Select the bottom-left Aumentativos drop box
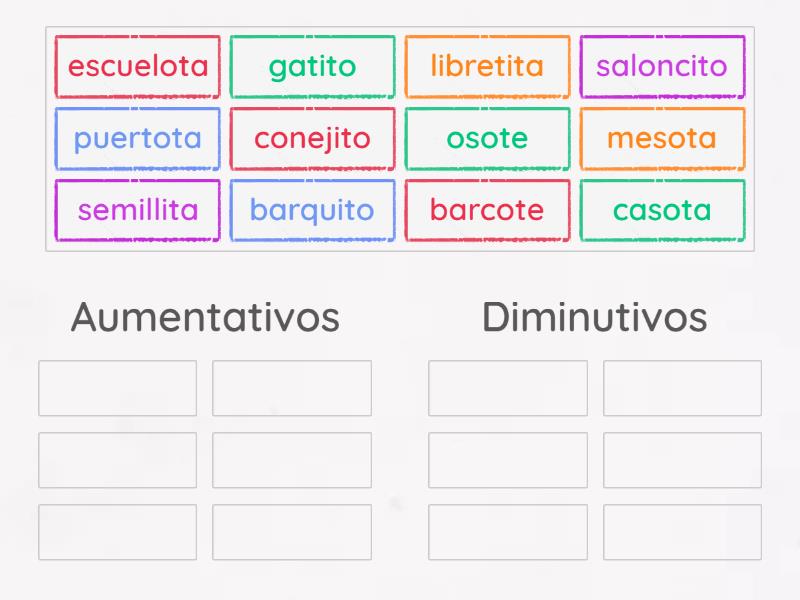Screen dimensions: 800x600 (116, 531)
